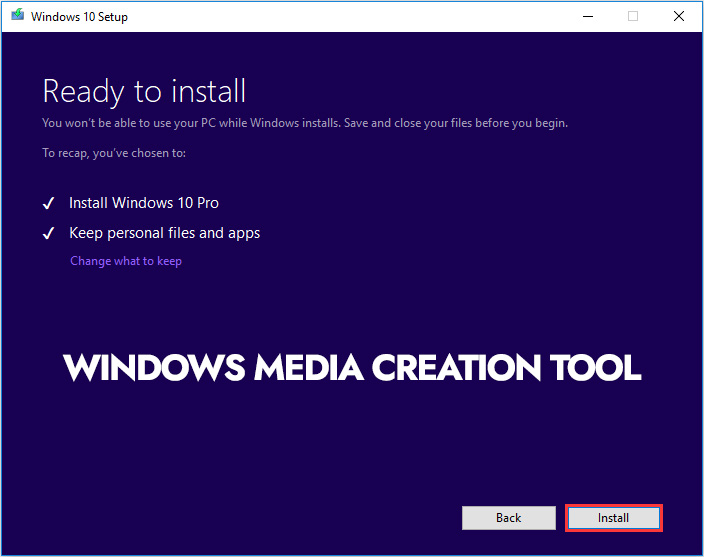Screen dimensions: 704x557
Task: Close the Windows 10 Setup window
Action: point(679,16)
